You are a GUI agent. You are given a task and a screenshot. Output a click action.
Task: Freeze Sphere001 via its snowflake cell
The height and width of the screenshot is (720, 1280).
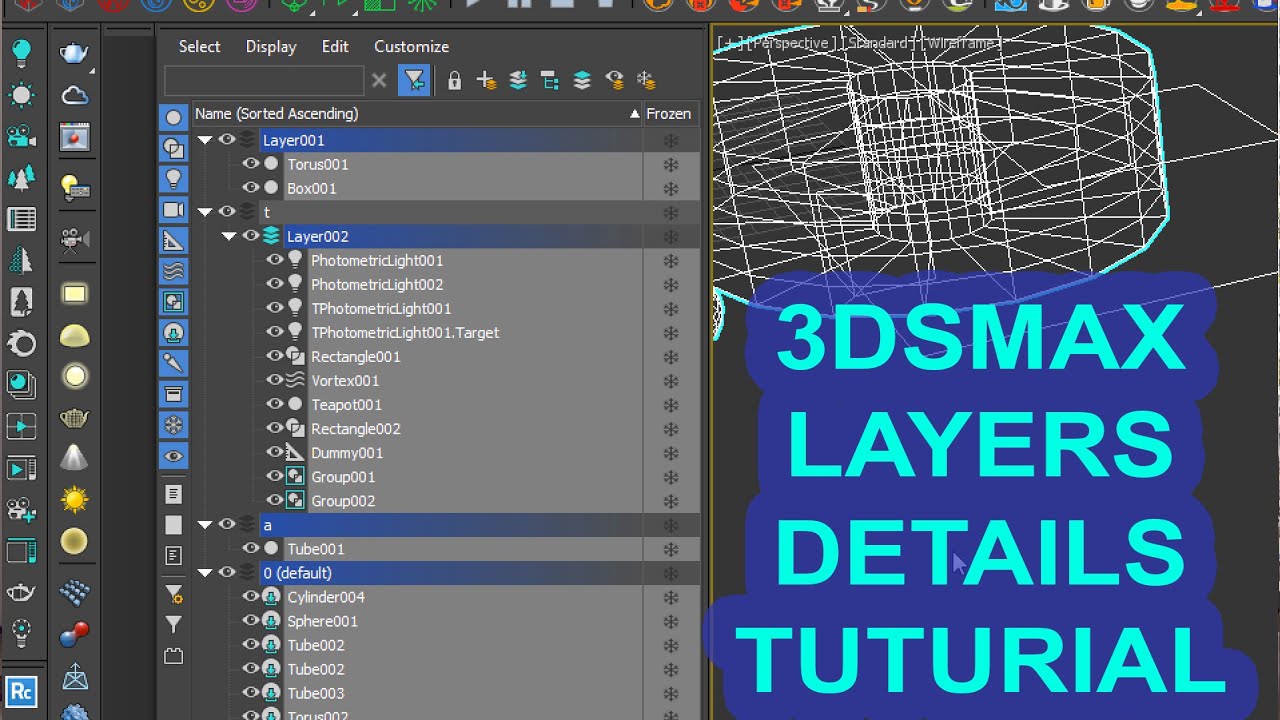[x=671, y=621]
